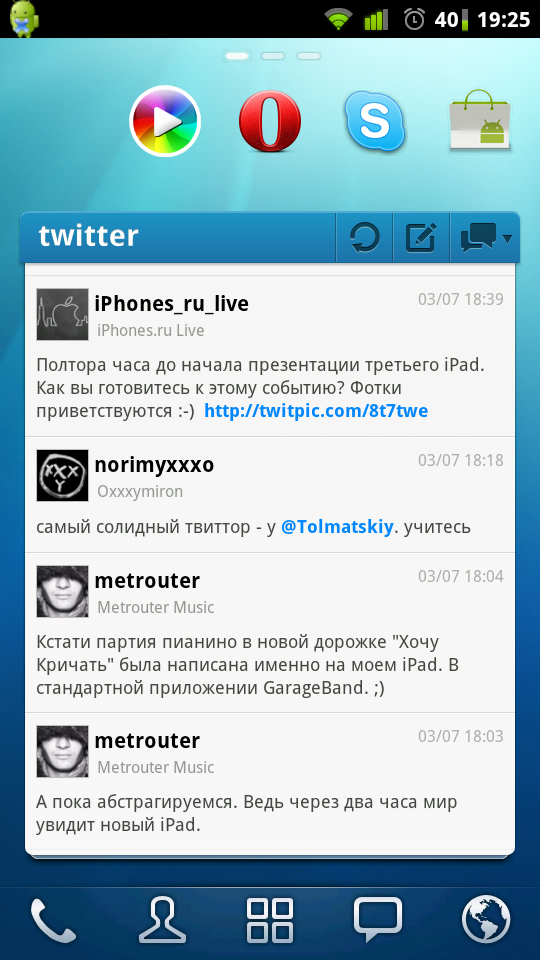Open the phone dialer in dock
The width and height of the screenshot is (540, 960).
tap(54, 920)
